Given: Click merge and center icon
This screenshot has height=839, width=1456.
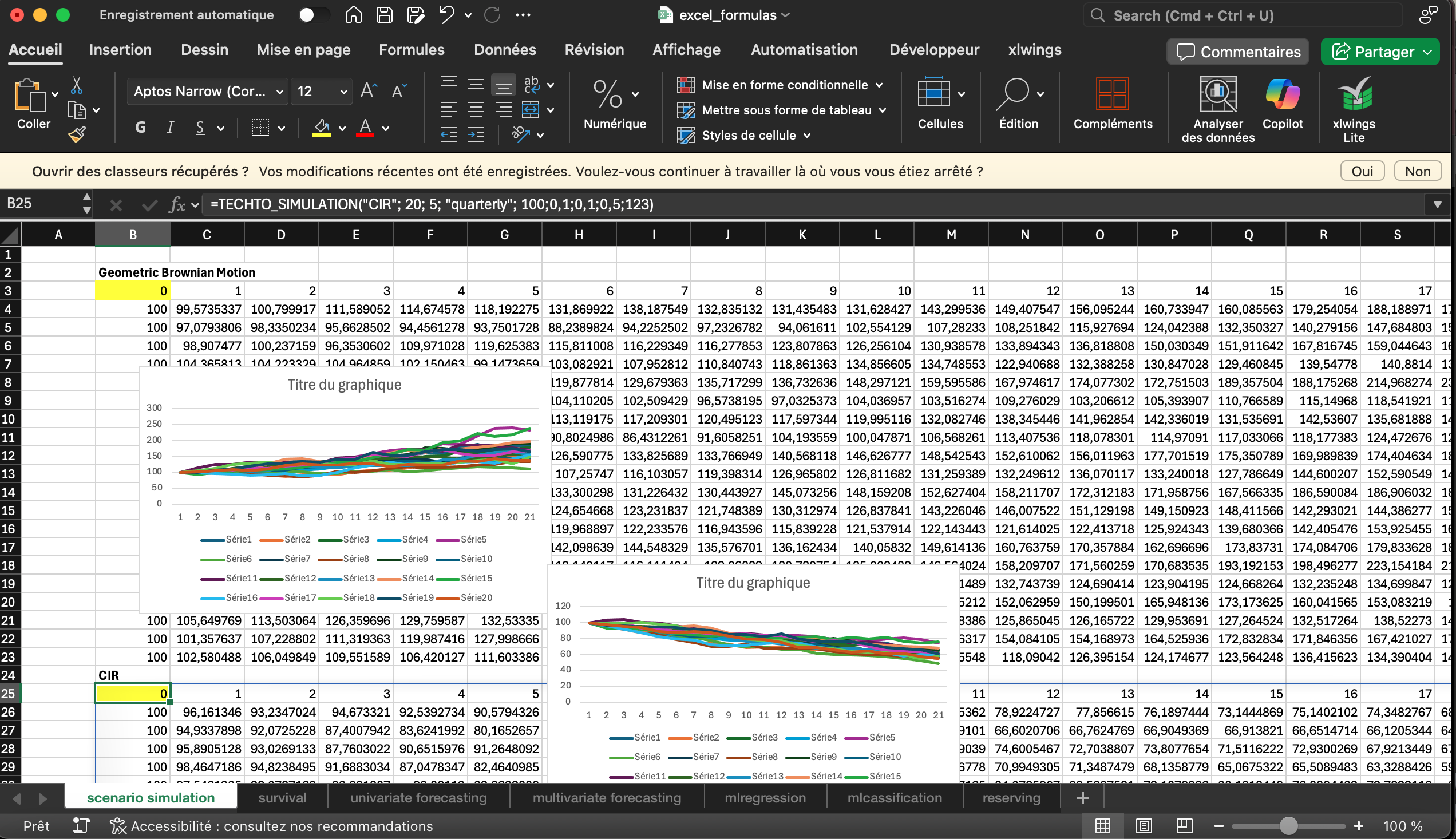Looking at the screenshot, I should [x=531, y=109].
